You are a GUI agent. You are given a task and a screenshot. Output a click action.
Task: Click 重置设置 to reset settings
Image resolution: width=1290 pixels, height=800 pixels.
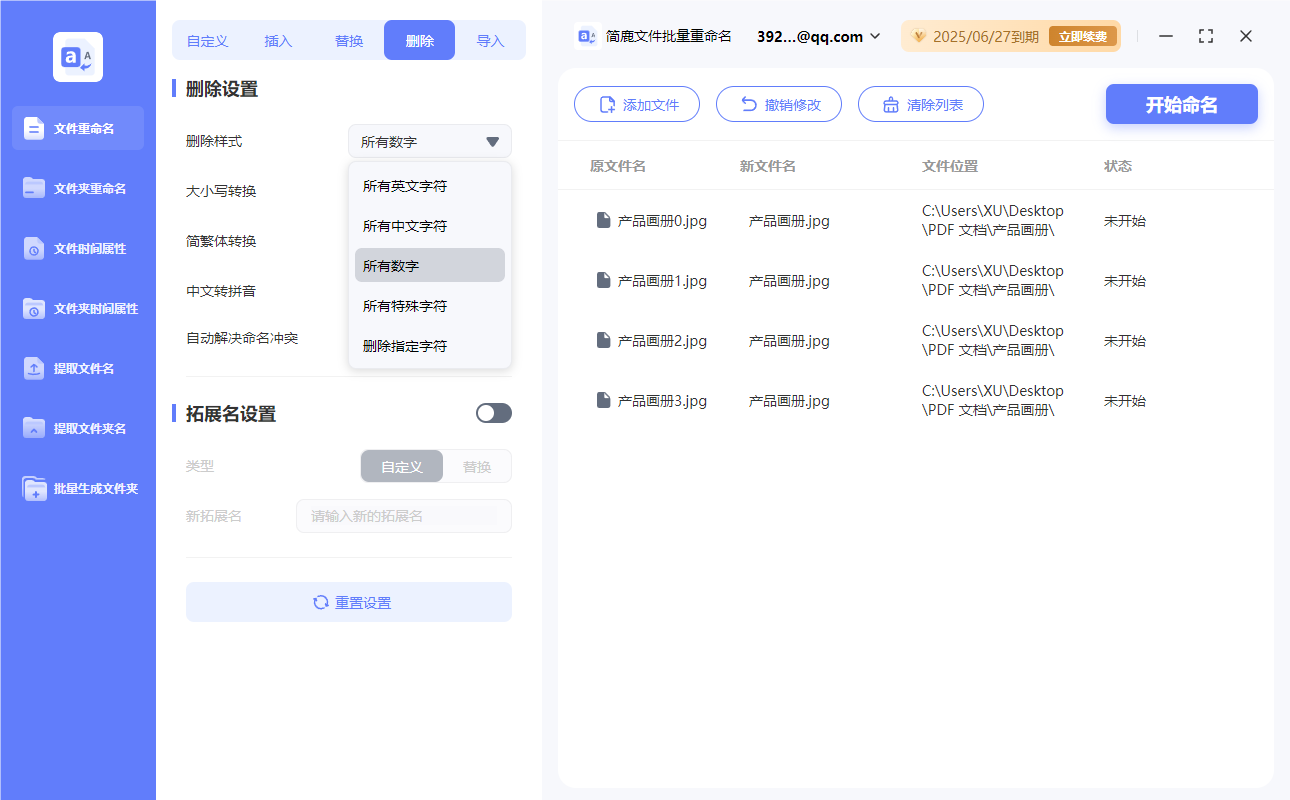tap(348, 601)
